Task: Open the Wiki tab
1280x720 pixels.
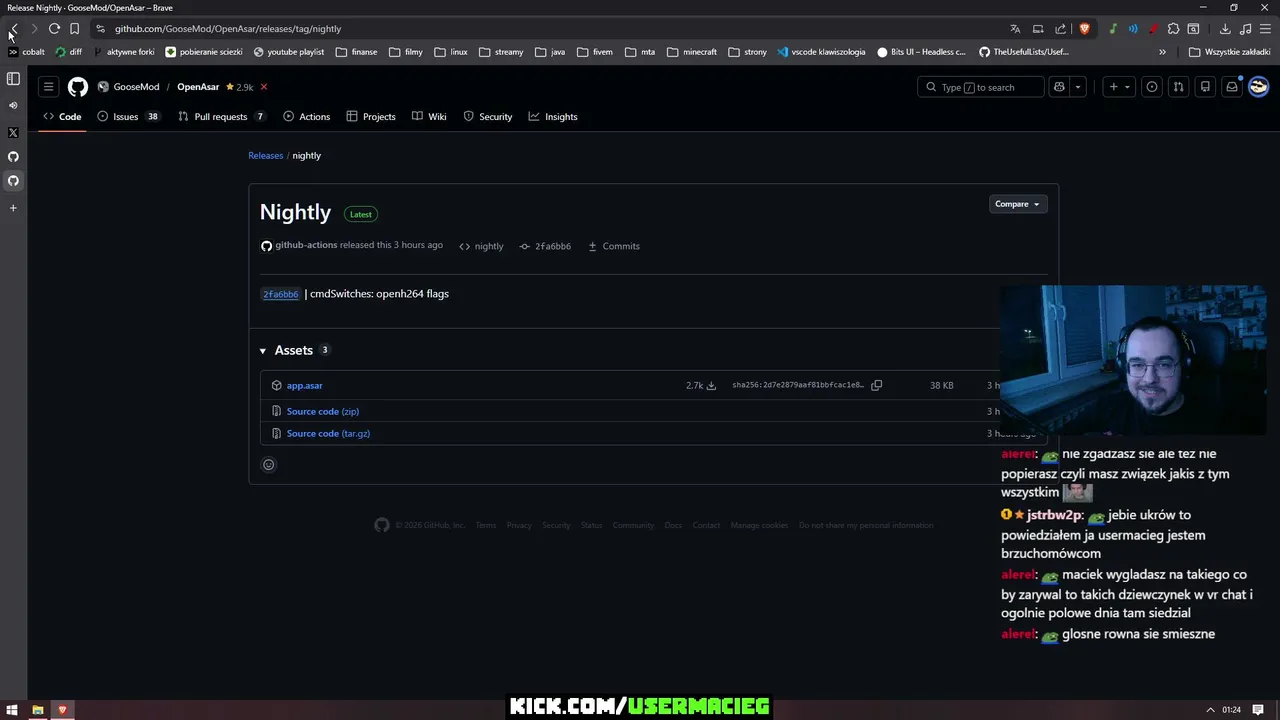Action: coord(429,117)
